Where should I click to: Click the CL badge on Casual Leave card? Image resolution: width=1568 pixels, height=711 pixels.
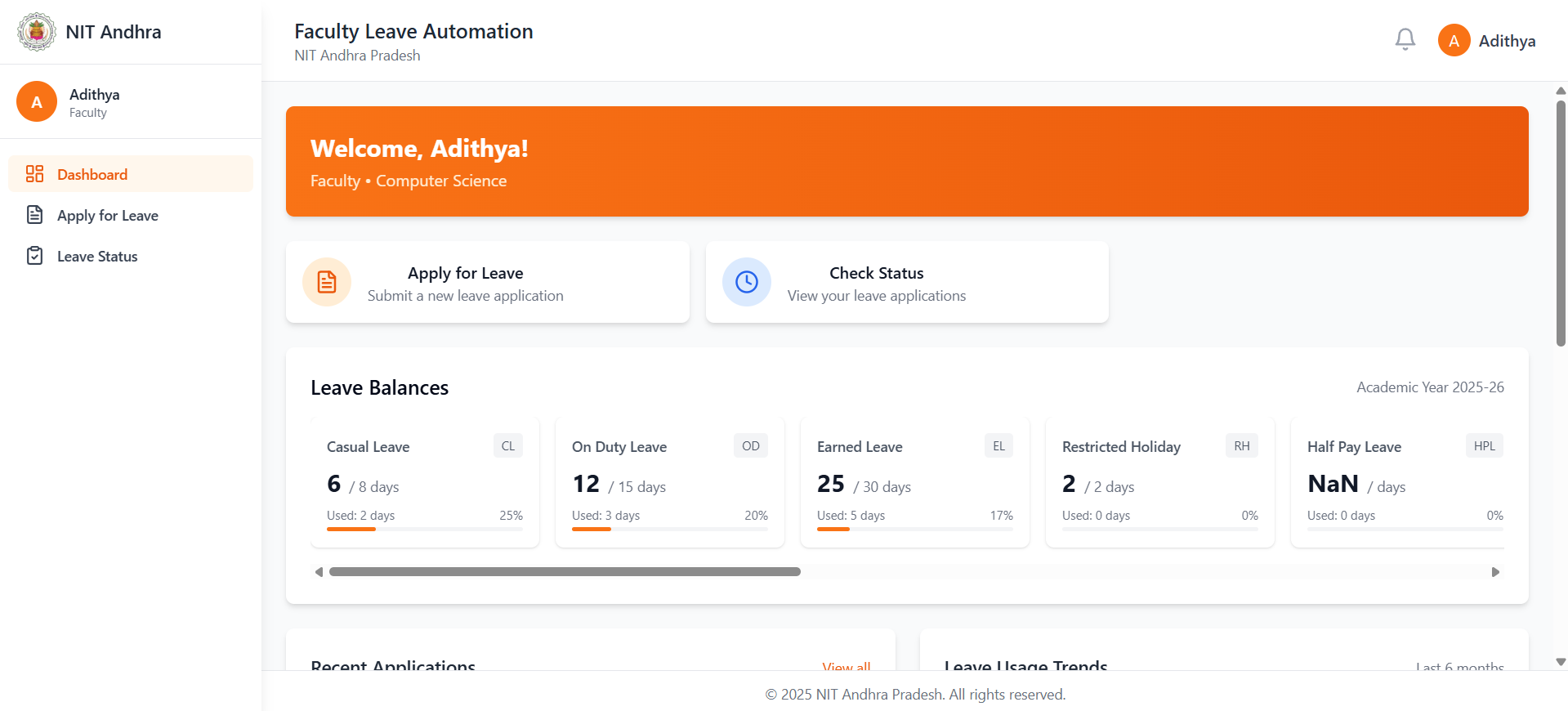point(508,445)
